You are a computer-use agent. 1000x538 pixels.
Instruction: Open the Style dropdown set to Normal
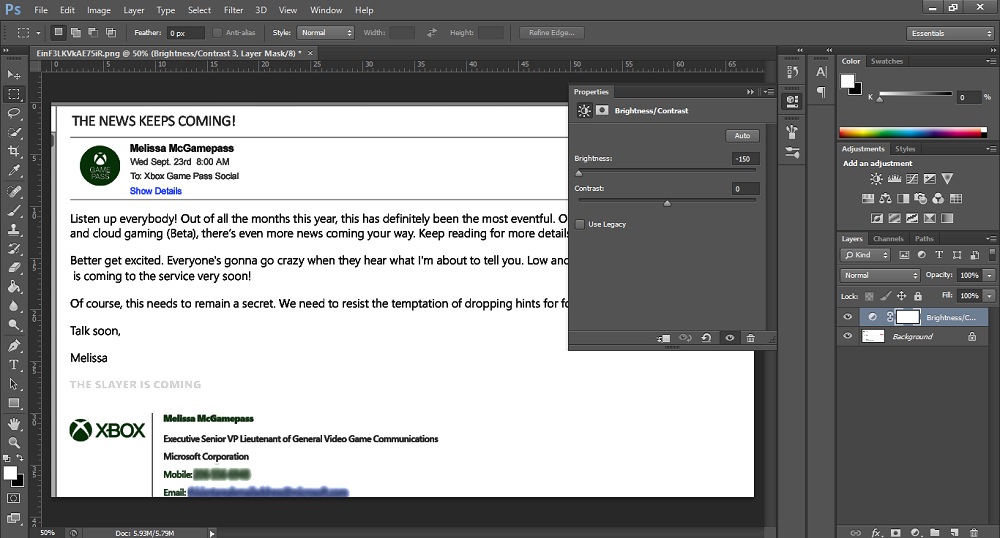[x=325, y=33]
